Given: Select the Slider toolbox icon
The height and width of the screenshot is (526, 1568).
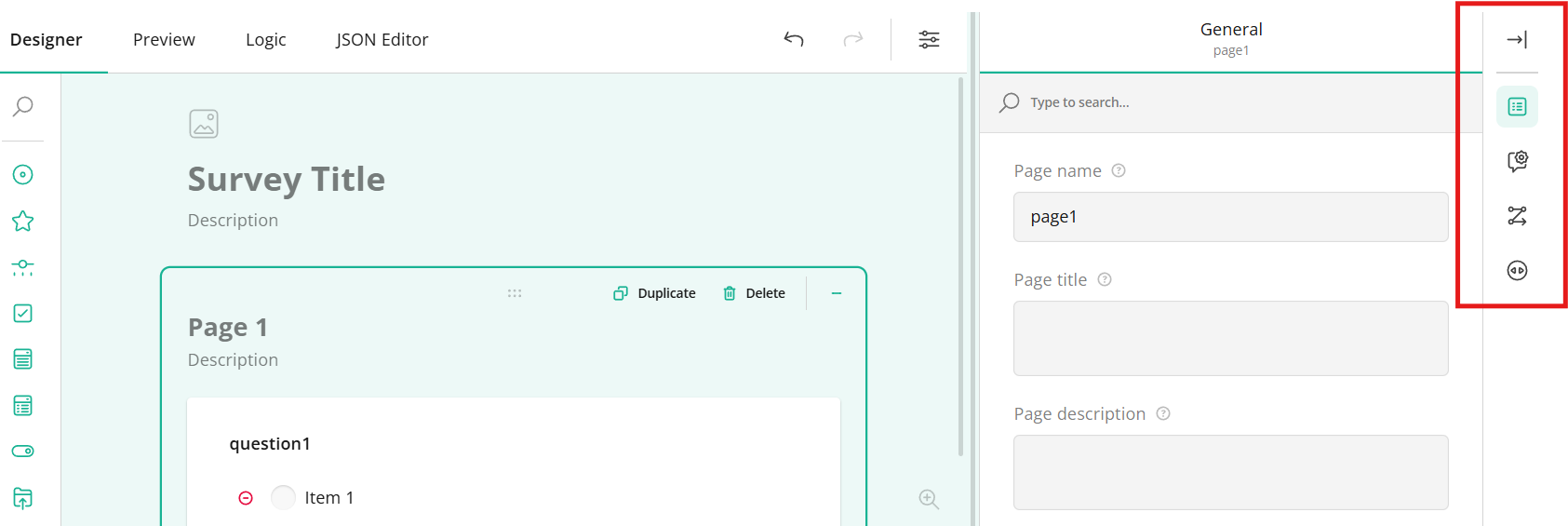Looking at the screenshot, I should tap(23, 267).
